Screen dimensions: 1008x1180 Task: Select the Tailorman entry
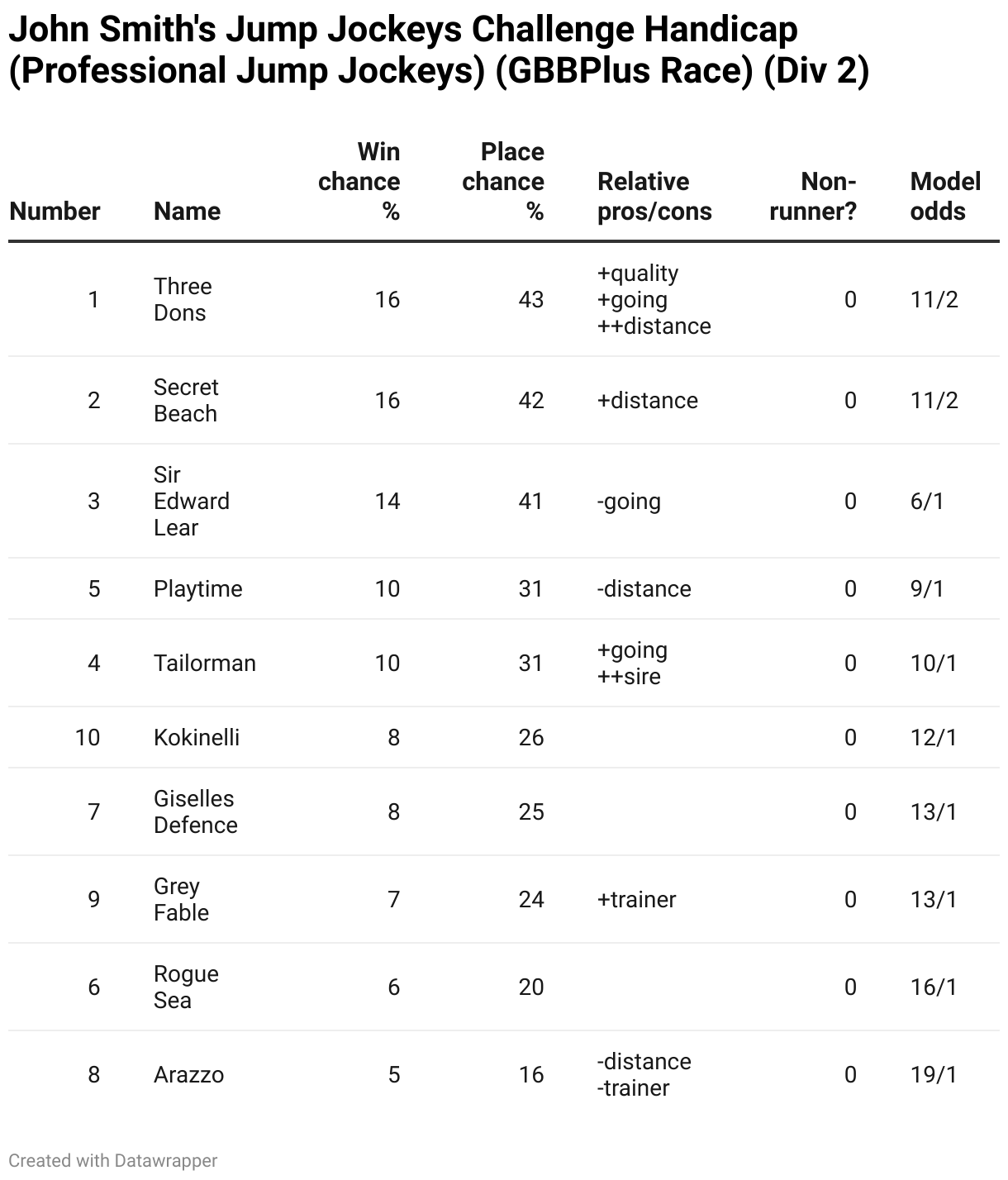pyautogui.click(x=205, y=663)
